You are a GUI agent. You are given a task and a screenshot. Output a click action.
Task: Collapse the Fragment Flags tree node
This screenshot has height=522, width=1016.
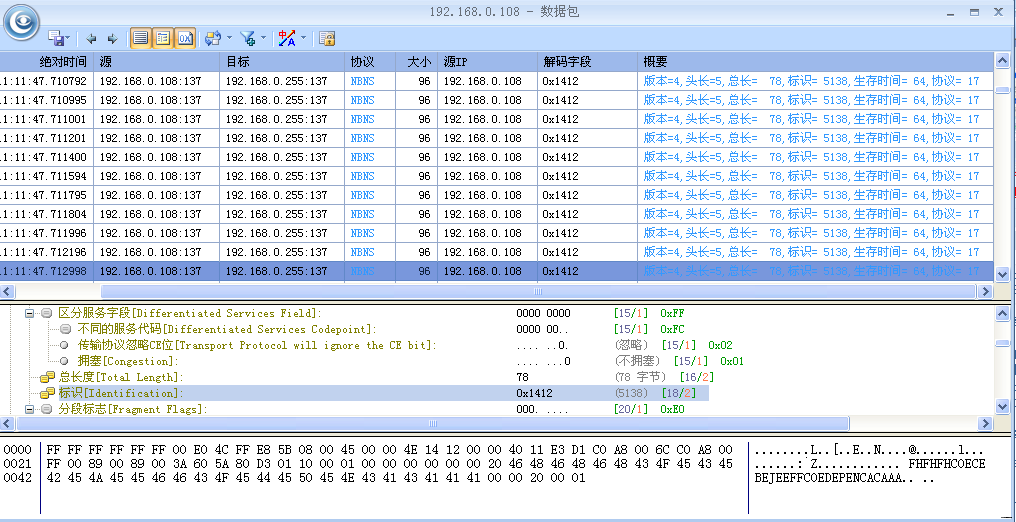click(29, 410)
